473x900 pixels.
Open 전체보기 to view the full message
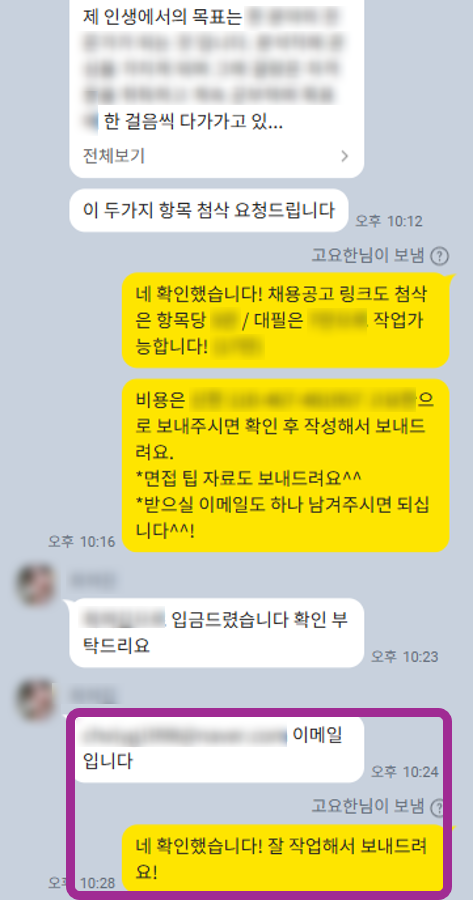pyautogui.click(x=114, y=156)
